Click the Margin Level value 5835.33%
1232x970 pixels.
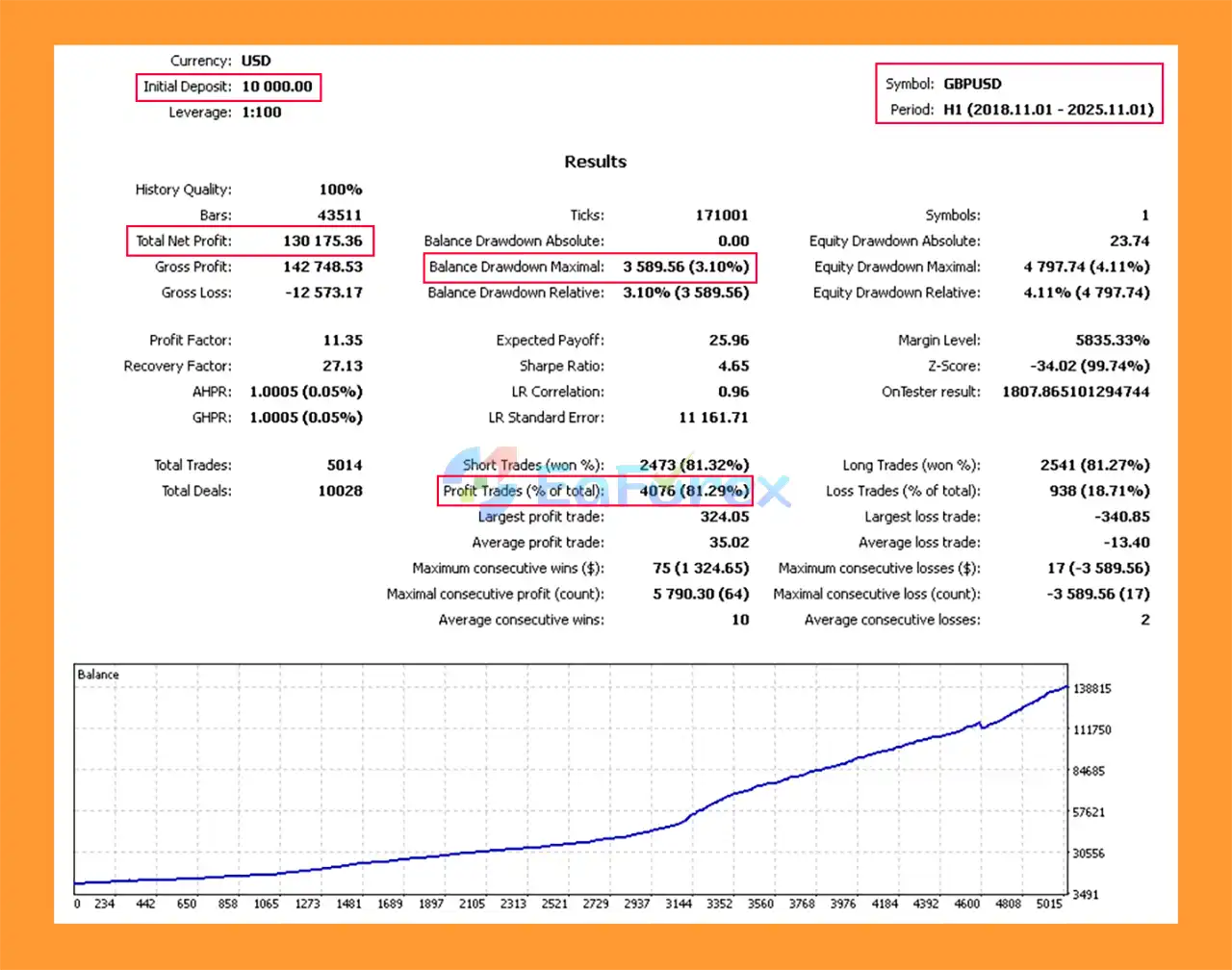click(x=1112, y=340)
